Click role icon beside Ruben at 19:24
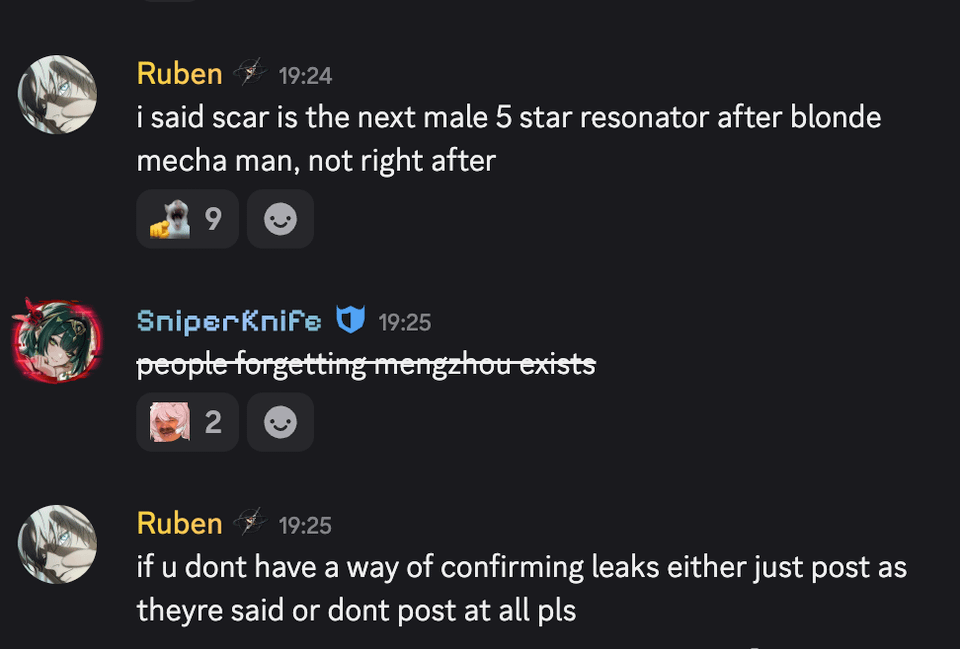Screen dimensions: 960x649 click(250, 72)
